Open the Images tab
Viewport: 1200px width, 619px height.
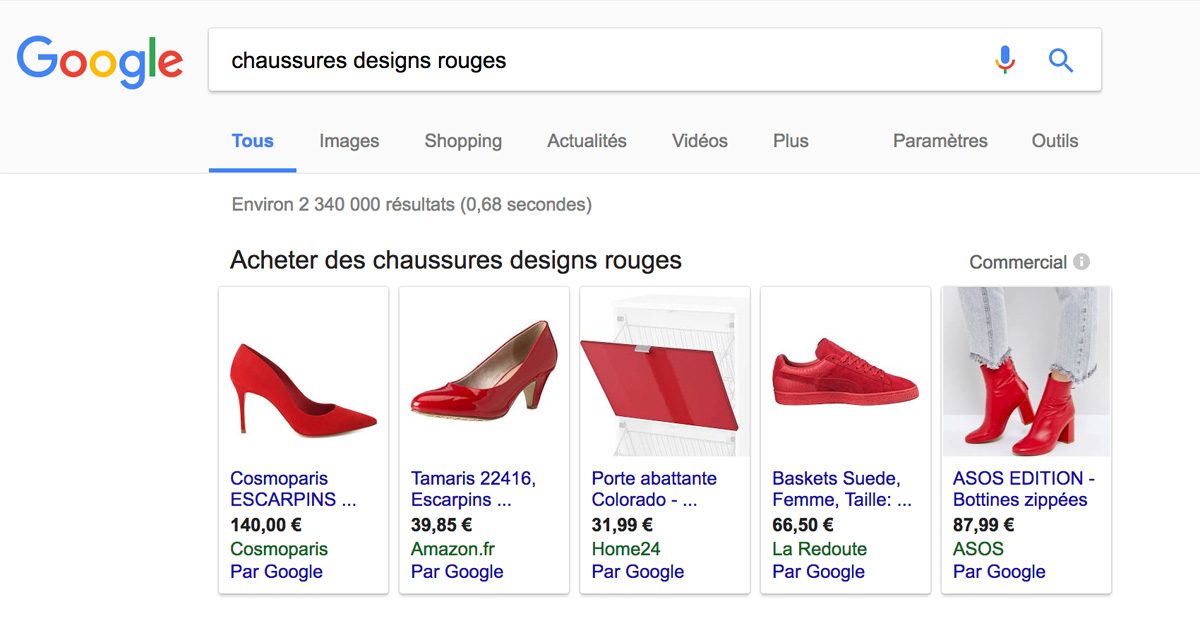(x=349, y=141)
